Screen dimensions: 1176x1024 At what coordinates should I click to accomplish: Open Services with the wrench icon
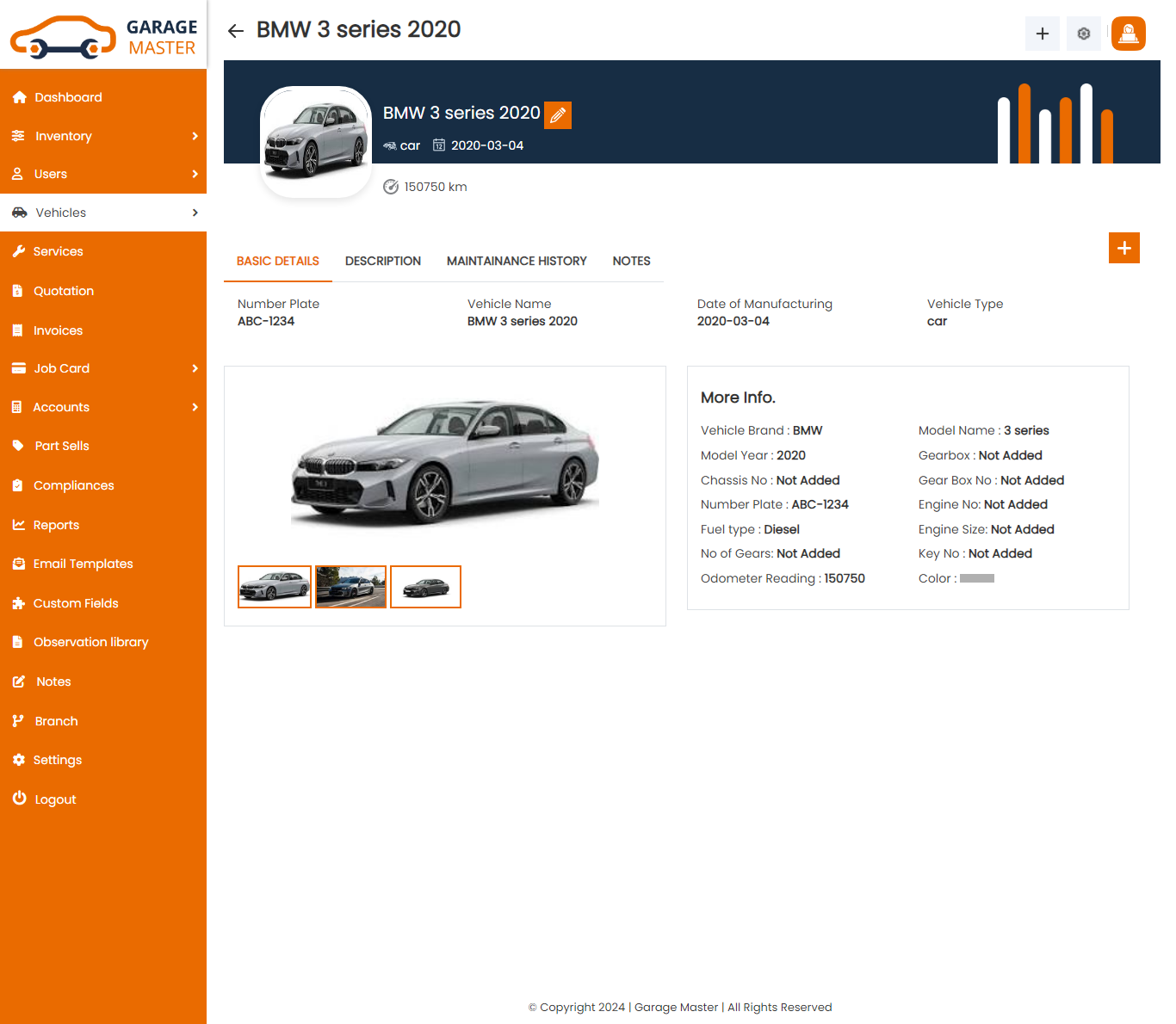coord(19,251)
